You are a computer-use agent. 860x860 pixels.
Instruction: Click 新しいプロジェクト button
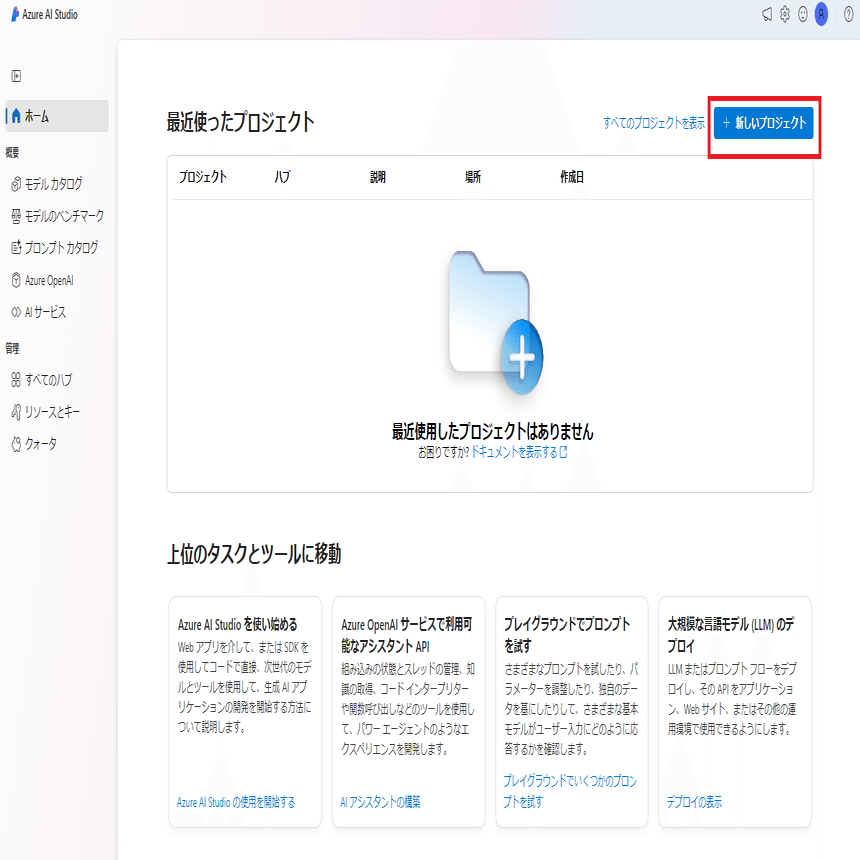[x=763, y=123]
